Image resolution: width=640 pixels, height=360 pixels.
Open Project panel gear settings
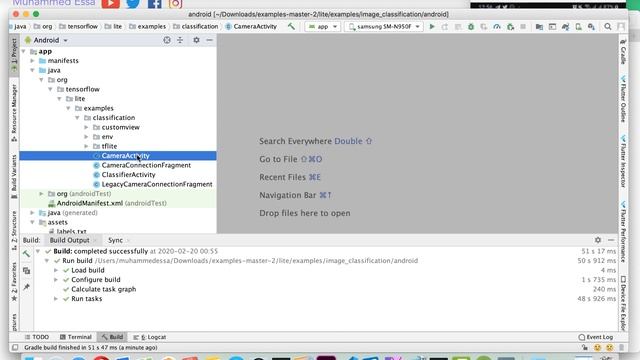[196, 40]
